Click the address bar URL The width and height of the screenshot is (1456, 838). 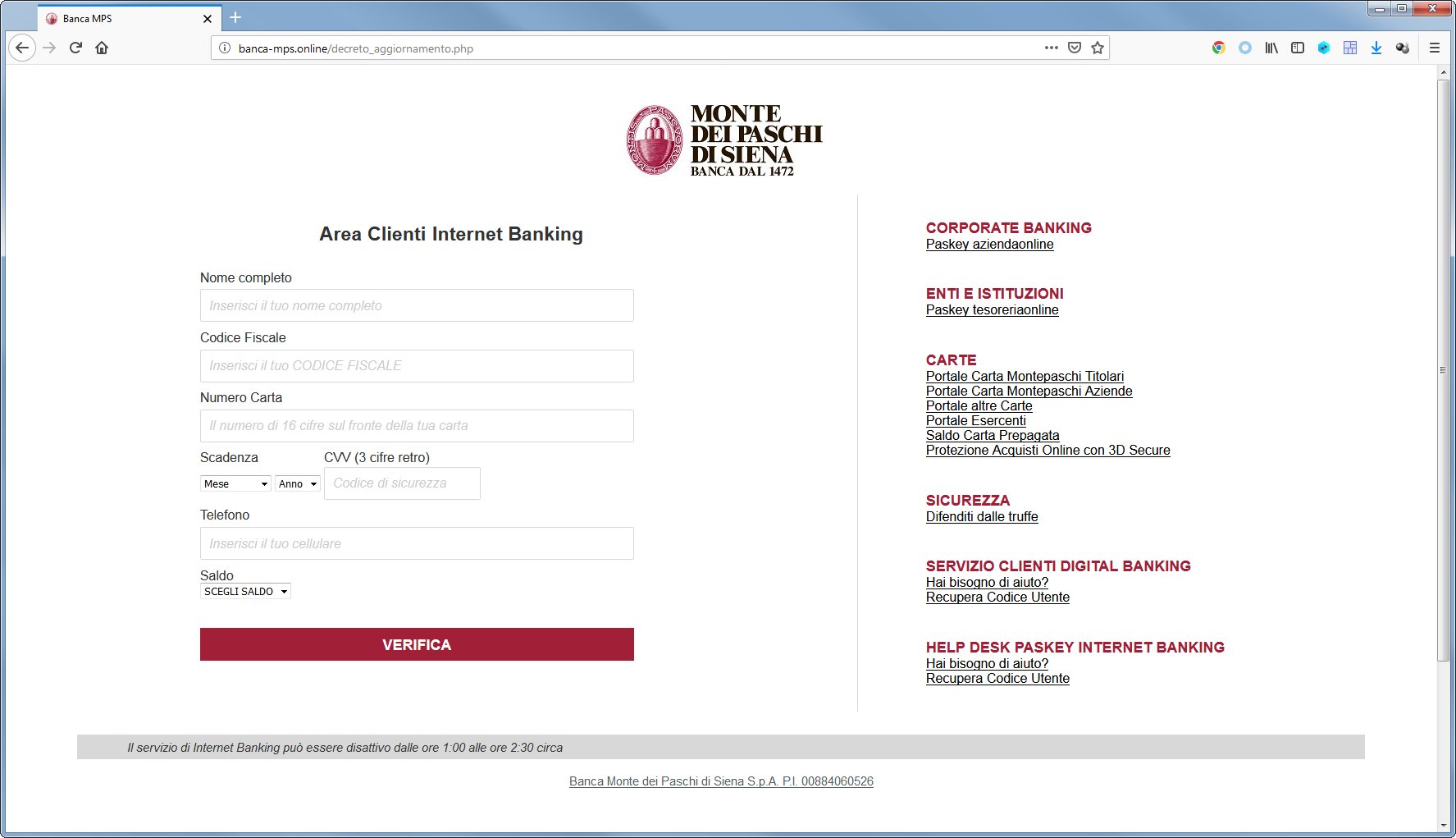(356, 48)
